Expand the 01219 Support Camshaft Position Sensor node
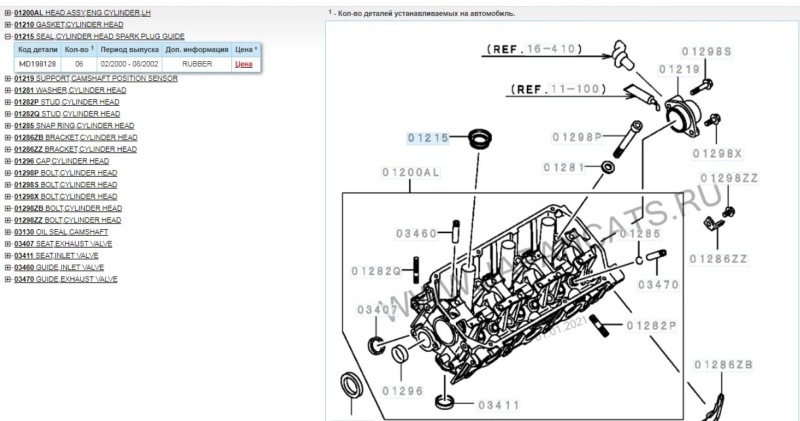800x421 pixels. 9,78
